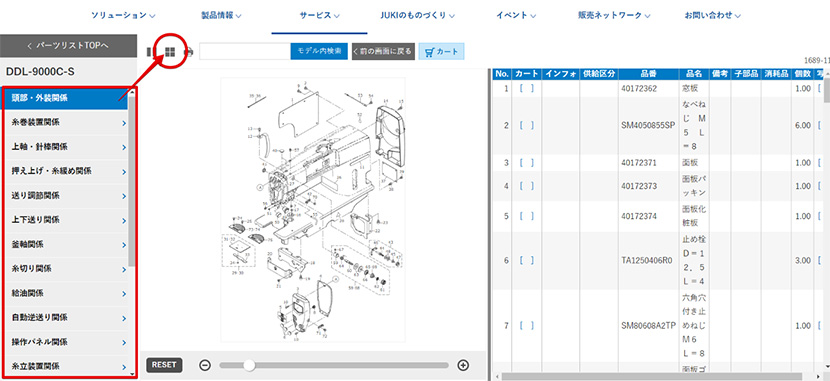The width and height of the screenshot is (830, 381).
Task: Expand the 販売ネットワーク dropdown
Action: coord(614,15)
